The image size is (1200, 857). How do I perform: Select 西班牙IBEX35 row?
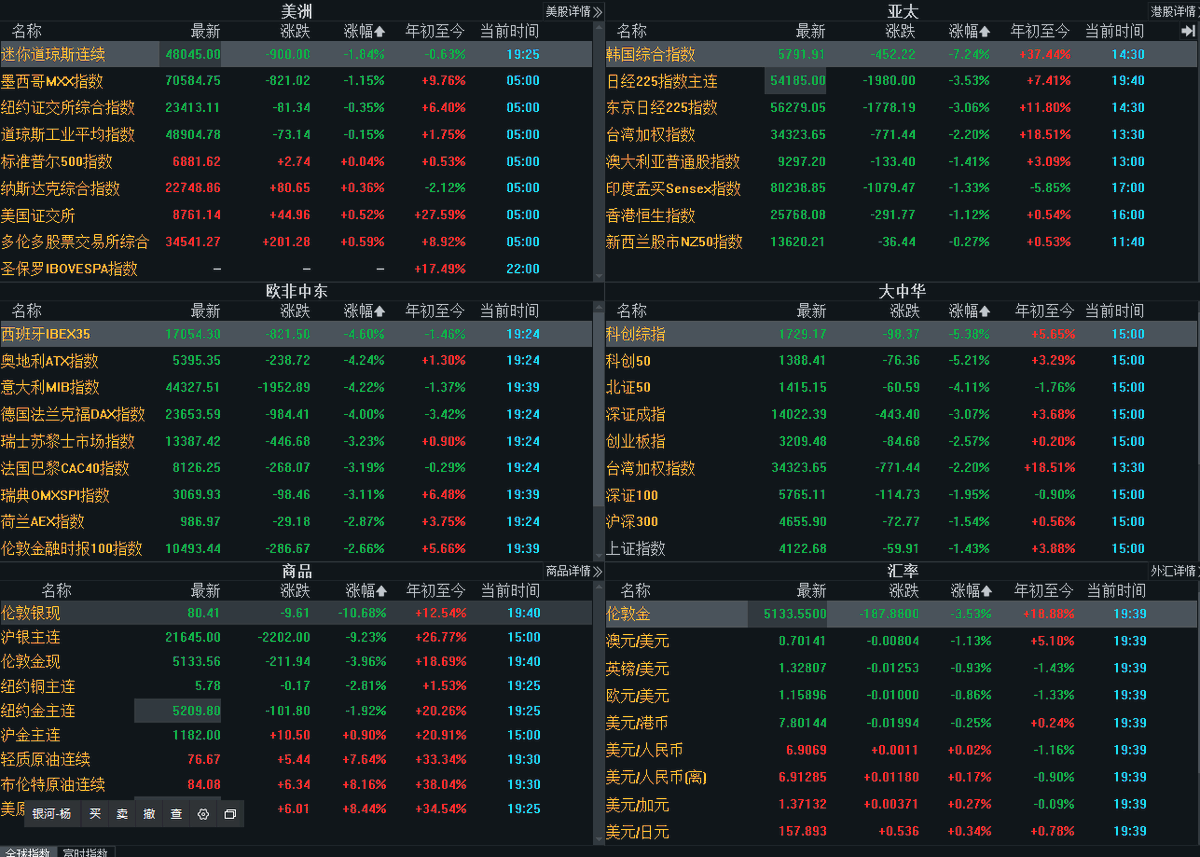pyautogui.click(x=296, y=334)
